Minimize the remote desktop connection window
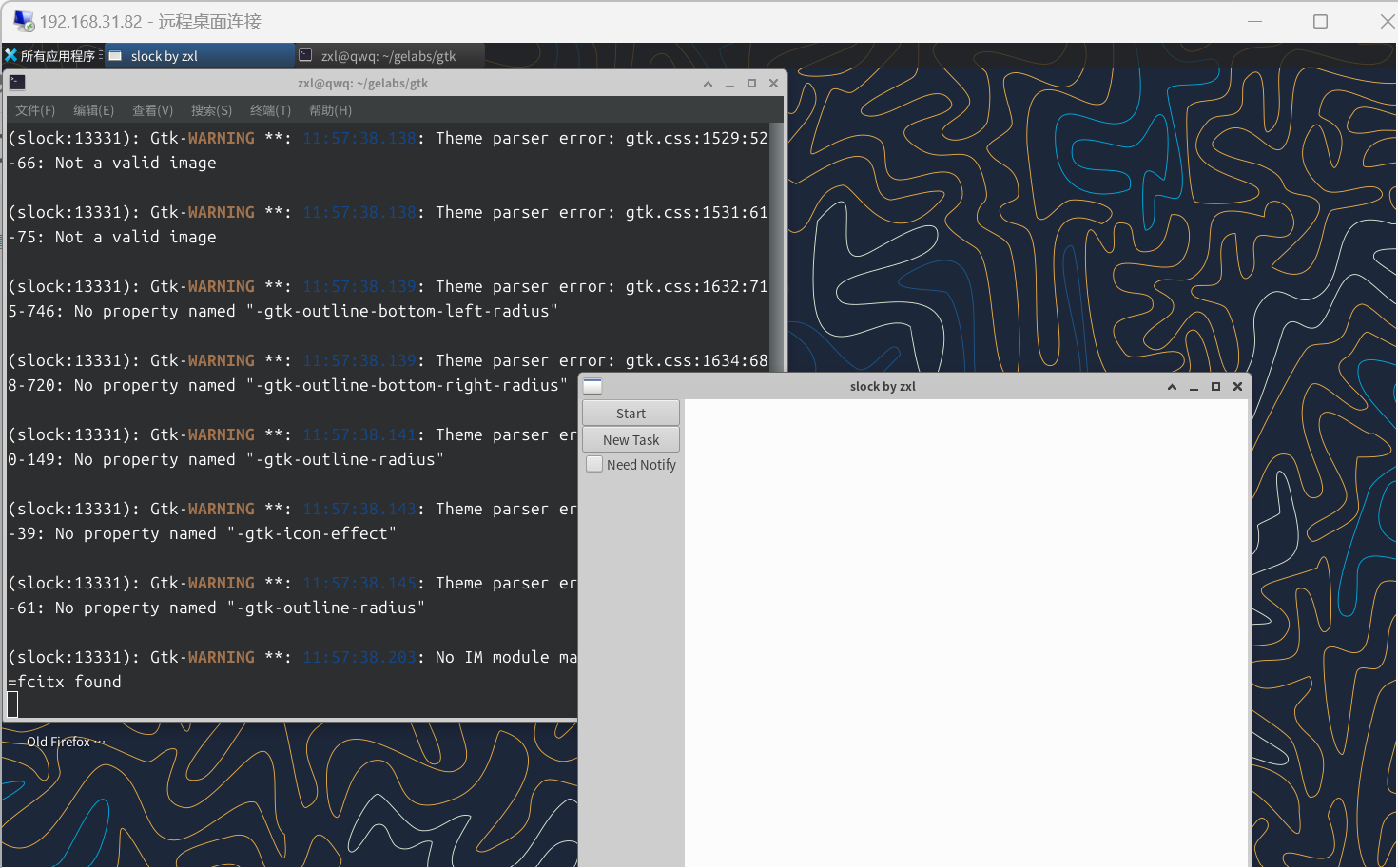1398x868 pixels. pos(1254,21)
